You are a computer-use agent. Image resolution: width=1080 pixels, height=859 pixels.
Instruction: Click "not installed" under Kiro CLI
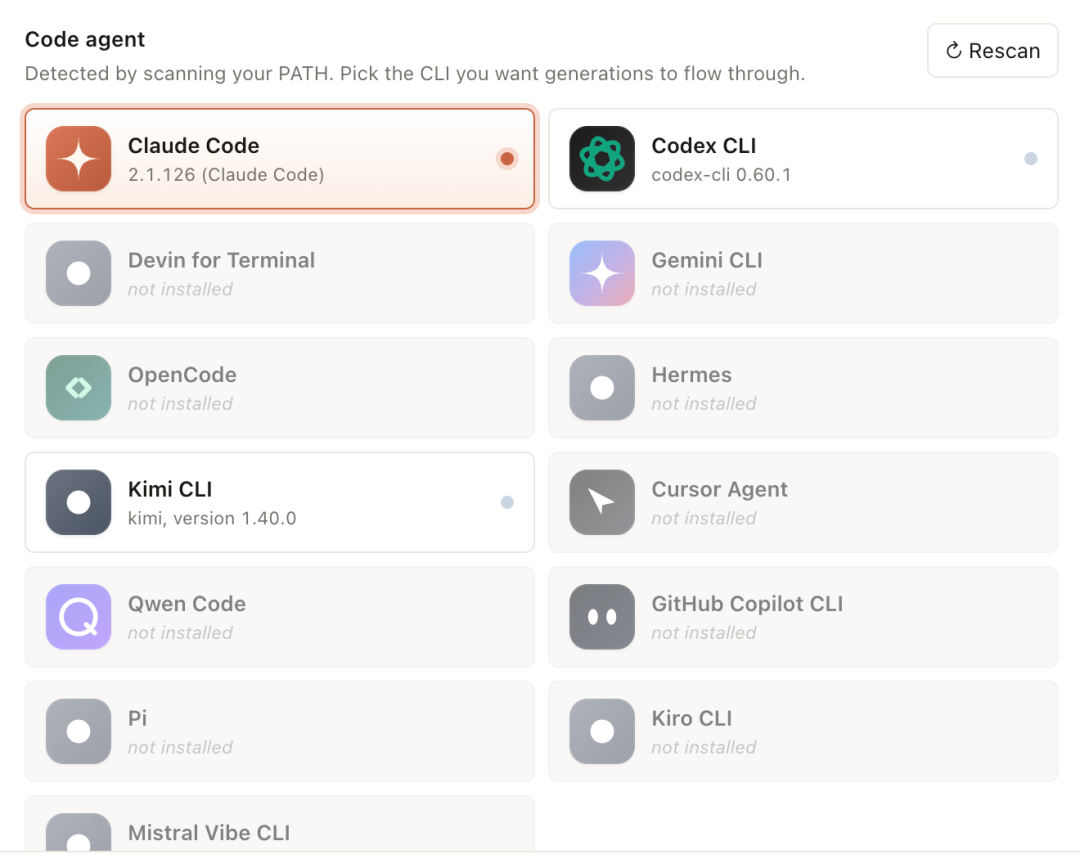click(x=704, y=747)
